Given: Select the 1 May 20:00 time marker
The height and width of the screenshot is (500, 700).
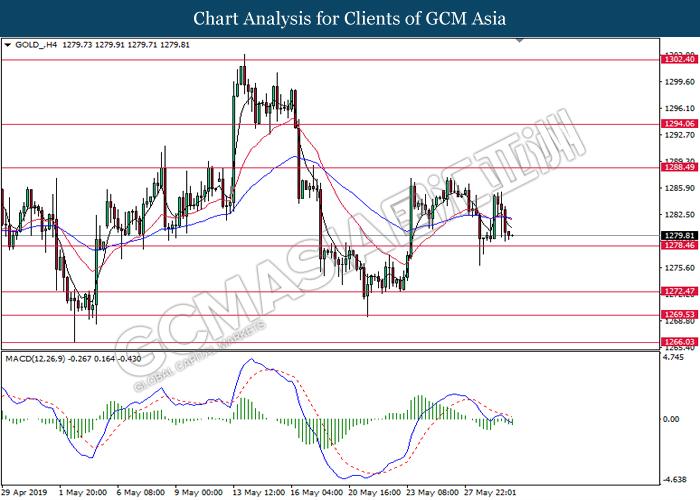Looking at the screenshot, I should point(83,492).
